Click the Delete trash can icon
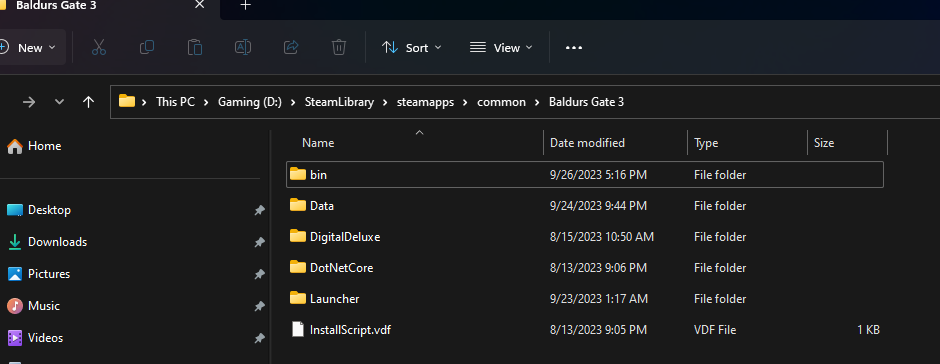The image size is (940, 364). point(339,47)
